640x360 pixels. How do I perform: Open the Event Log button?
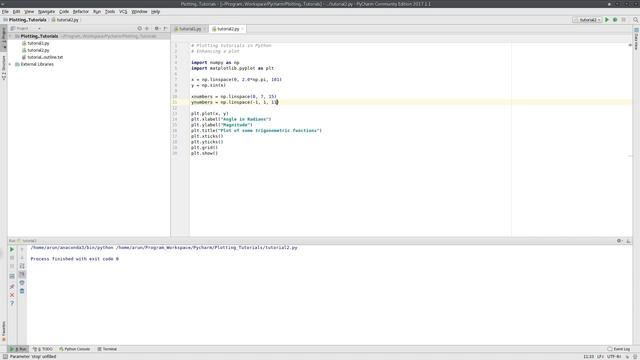tap(619, 349)
